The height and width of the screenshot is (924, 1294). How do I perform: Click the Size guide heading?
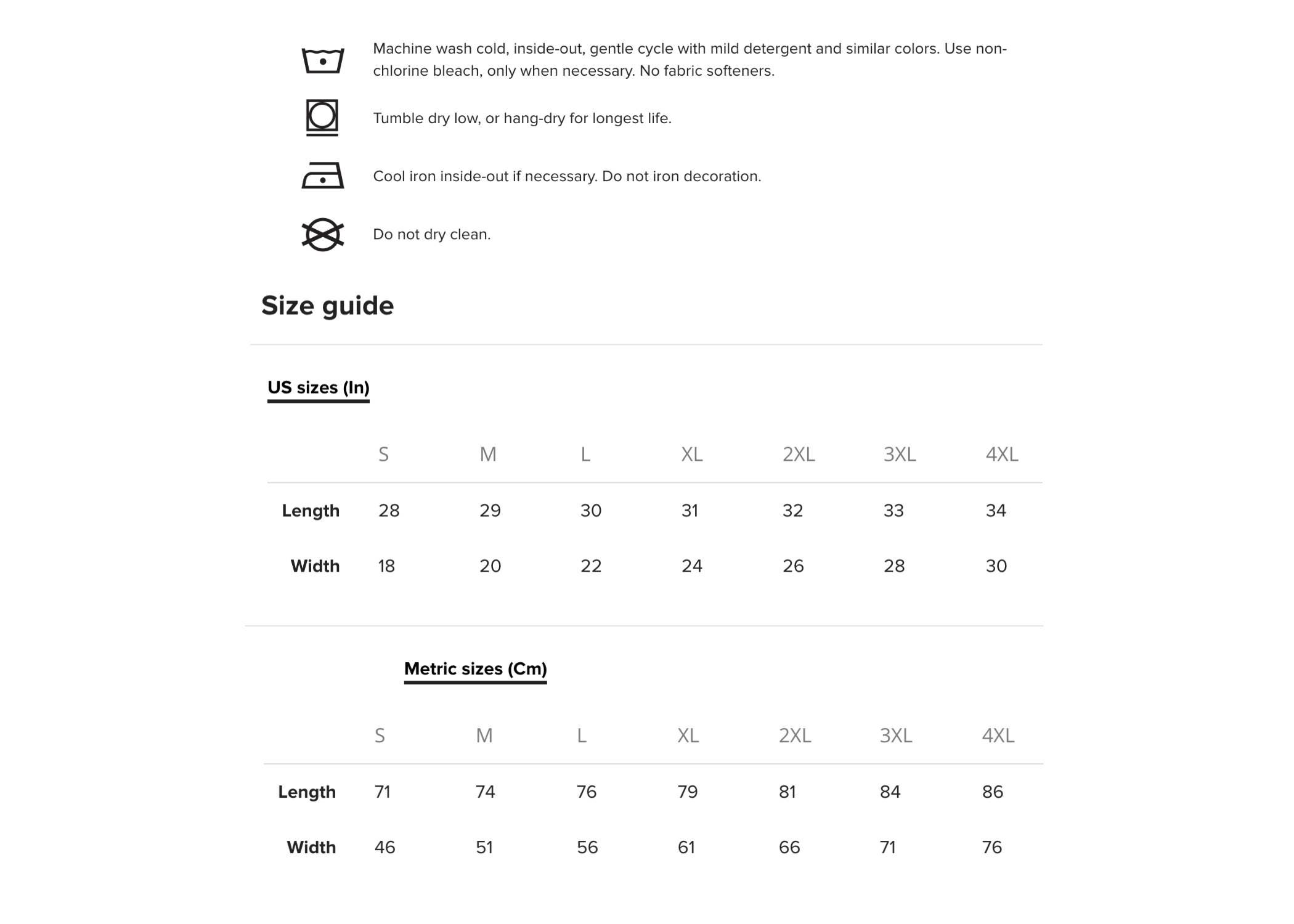(327, 306)
